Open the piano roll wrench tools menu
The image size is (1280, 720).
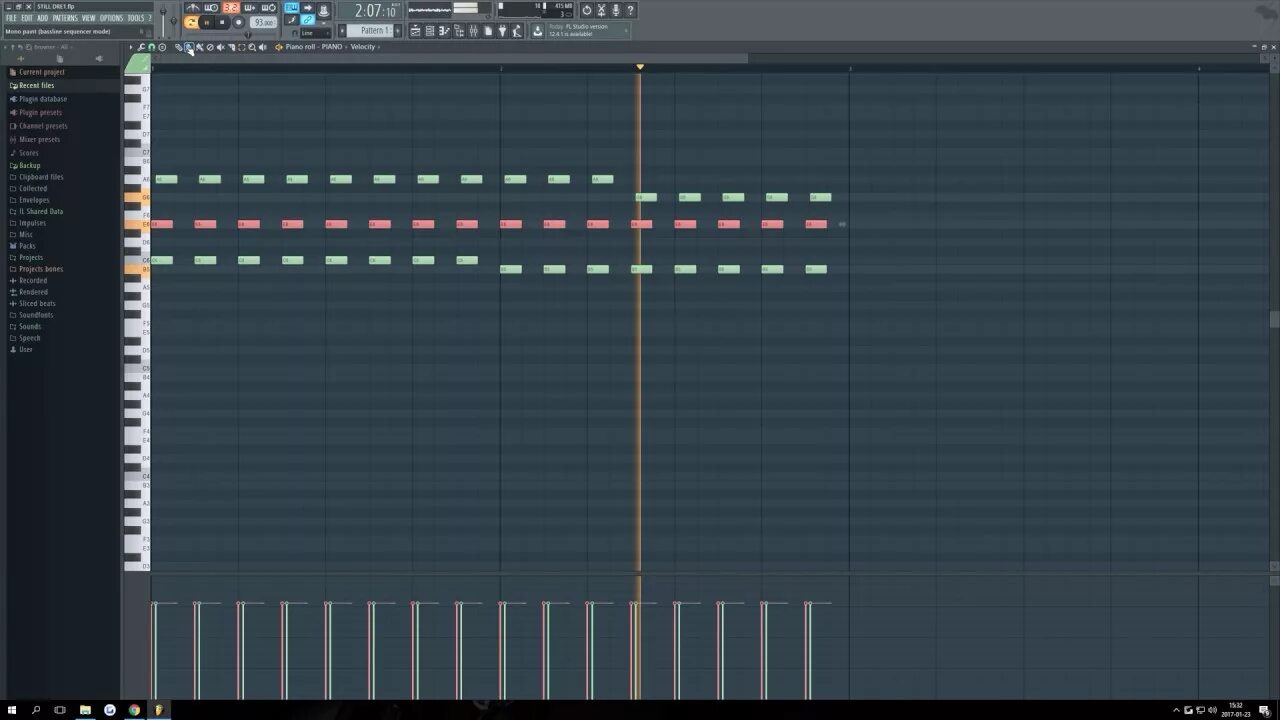141,47
